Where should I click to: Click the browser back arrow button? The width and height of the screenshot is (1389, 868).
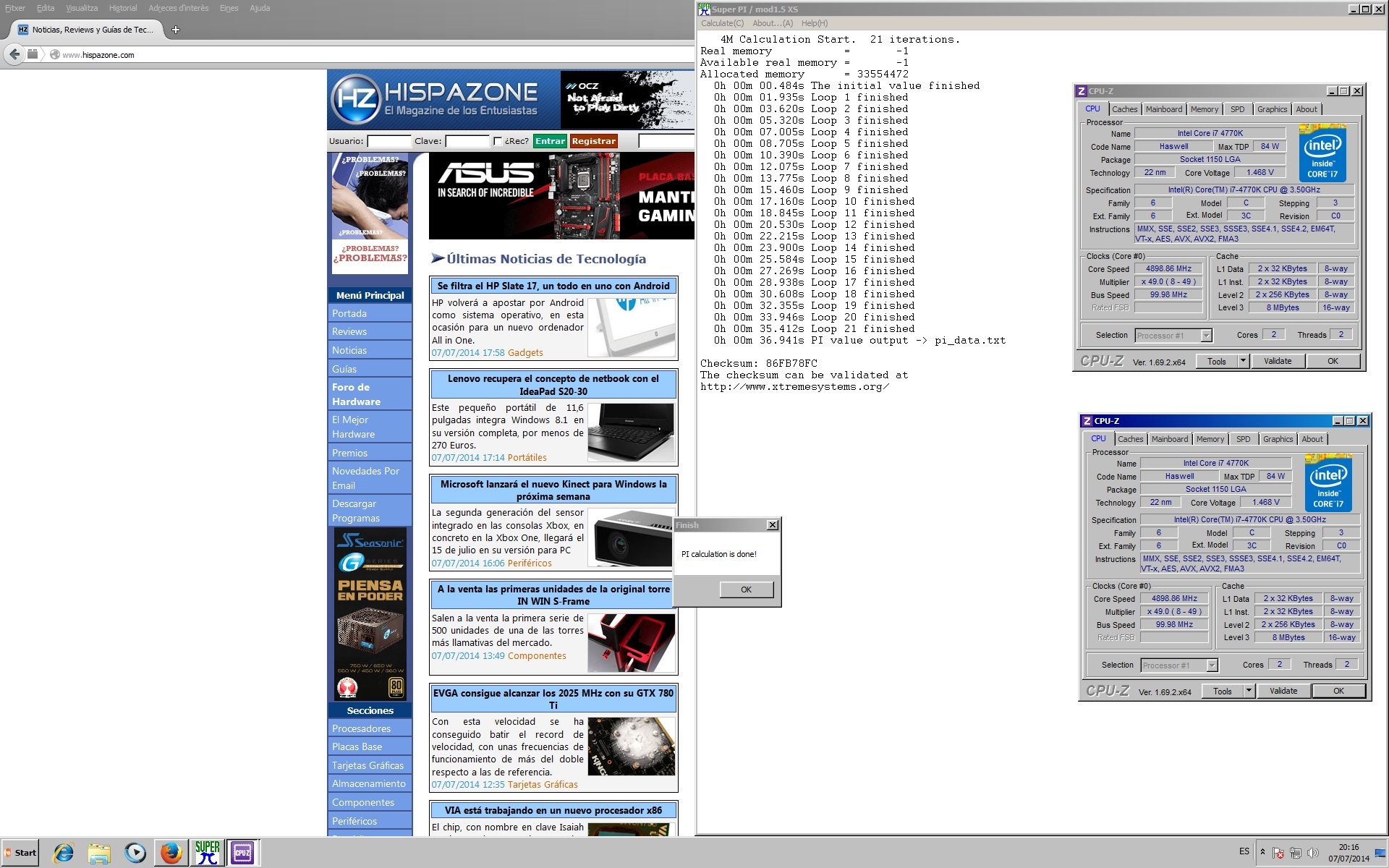click(x=14, y=54)
